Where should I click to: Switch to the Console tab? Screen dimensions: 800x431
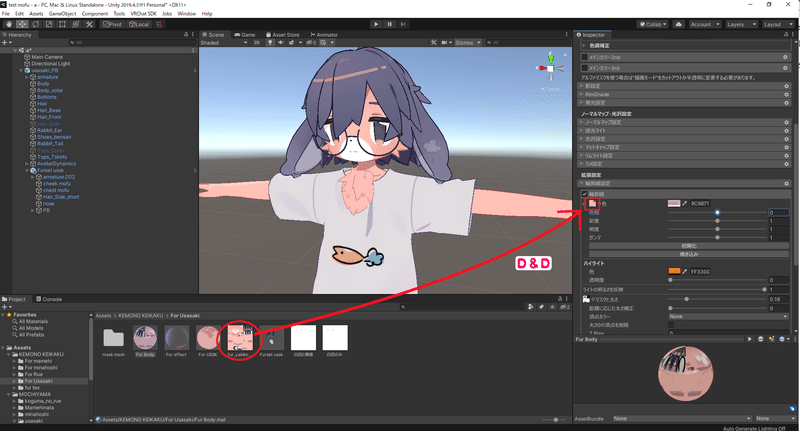pyautogui.click(x=48, y=299)
